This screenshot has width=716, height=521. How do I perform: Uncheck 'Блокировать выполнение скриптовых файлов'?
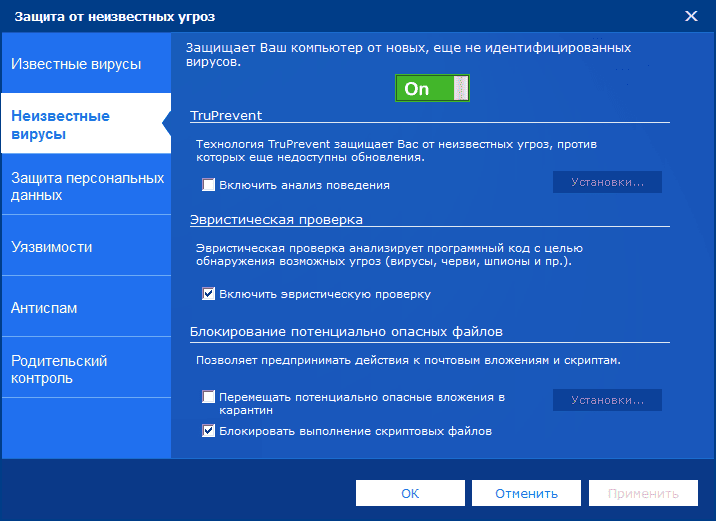pos(209,431)
